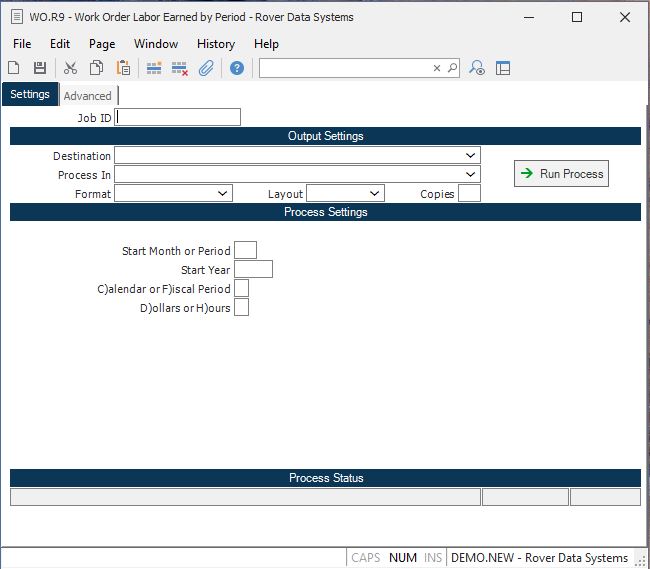This screenshot has height=569, width=650.
Task: Click the Insert row toolbar icon
Action: [x=154, y=68]
